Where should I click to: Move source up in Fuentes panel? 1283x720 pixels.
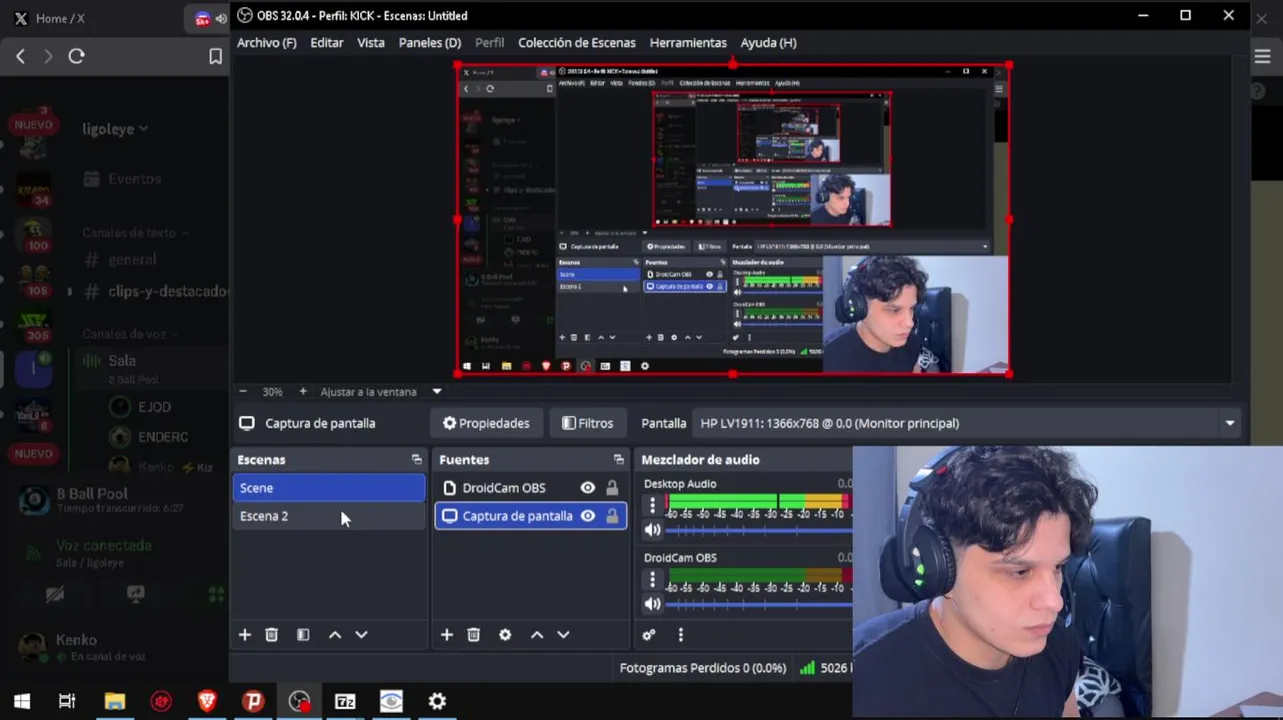tap(537, 635)
